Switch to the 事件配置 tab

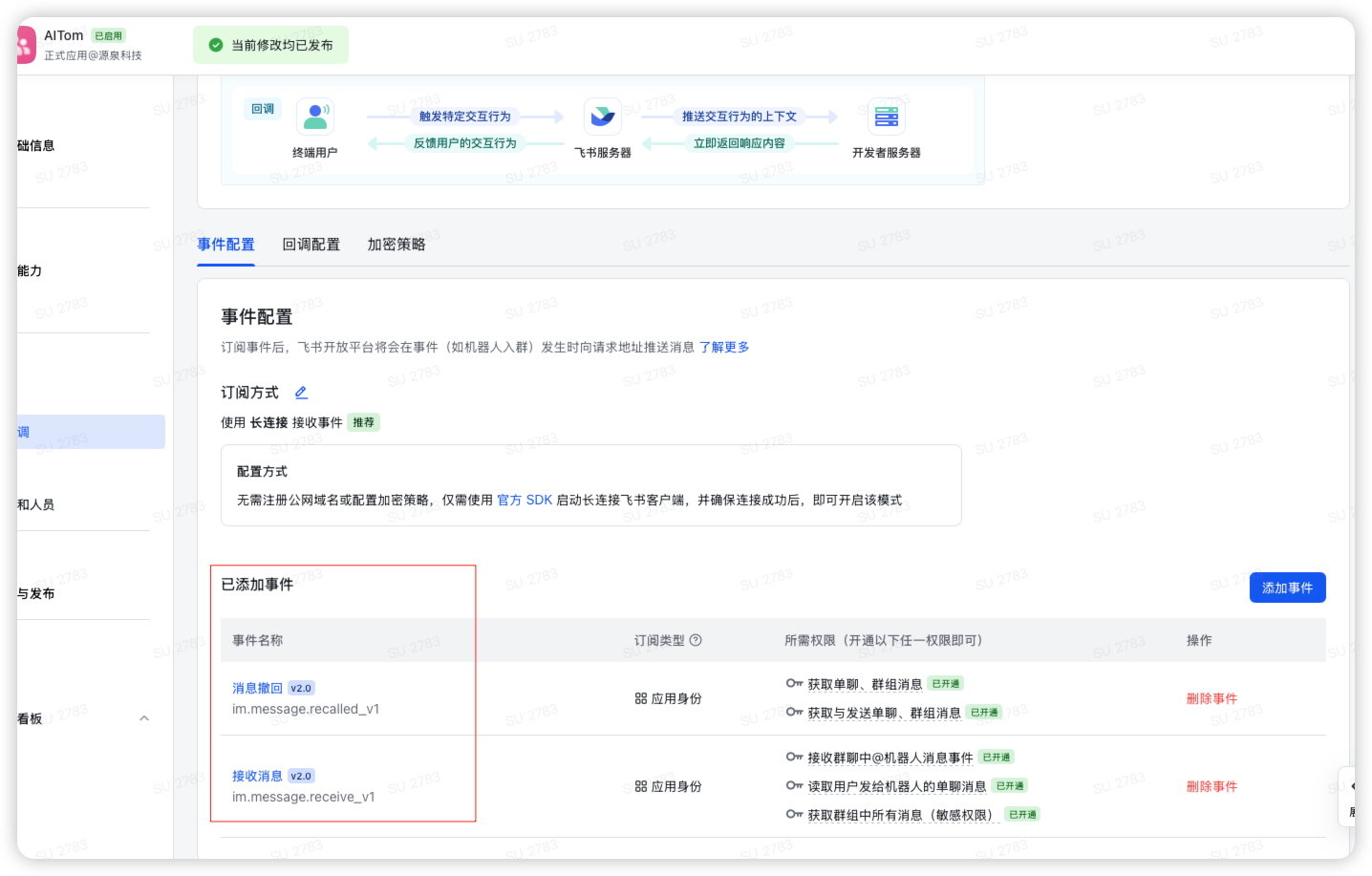coord(225,245)
